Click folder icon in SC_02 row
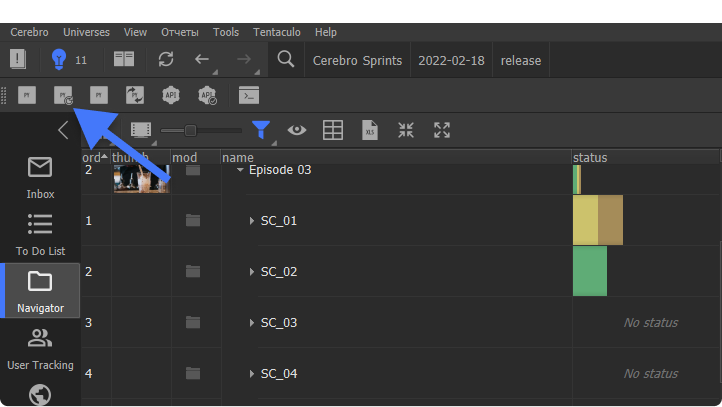The image size is (722, 407). pos(193,272)
